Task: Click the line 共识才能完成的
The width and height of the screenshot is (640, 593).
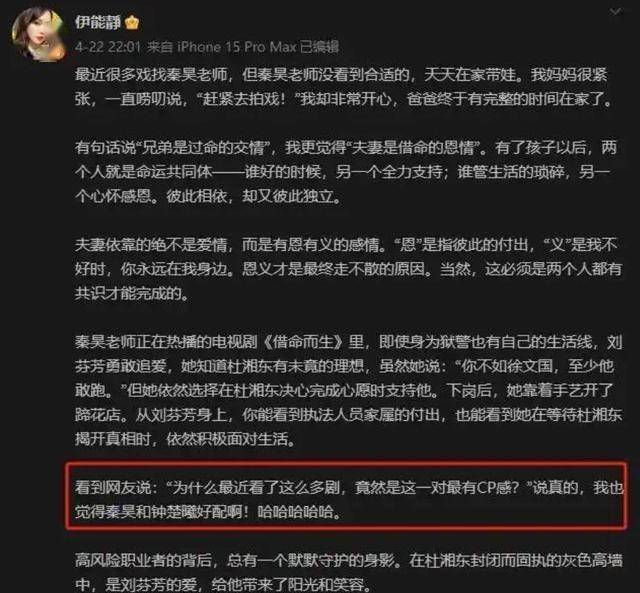Action: [x=132, y=293]
